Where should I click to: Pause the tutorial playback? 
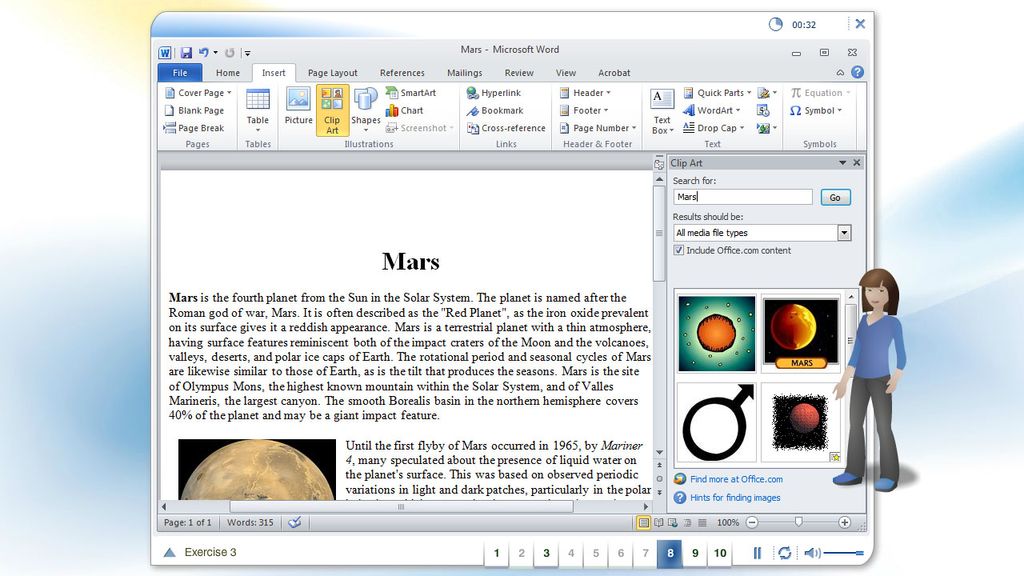[757, 553]
